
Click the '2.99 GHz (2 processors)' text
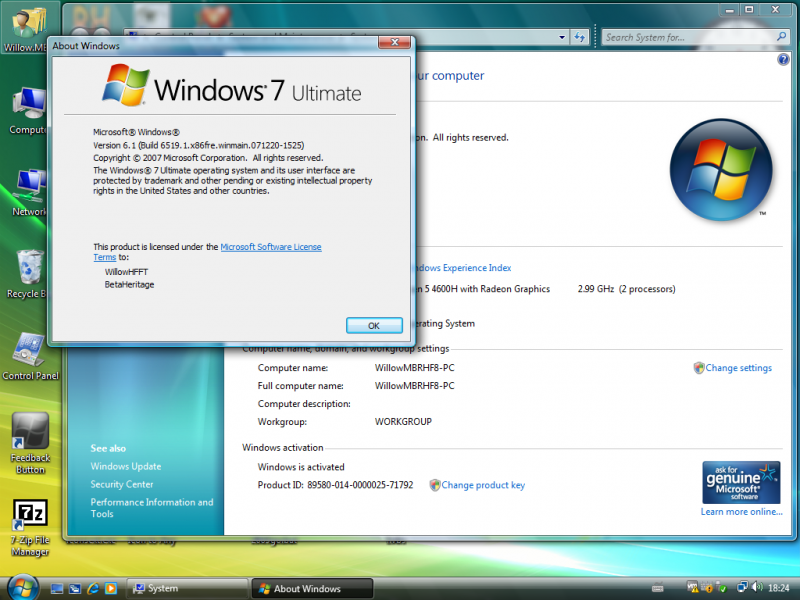coord(627,289)
